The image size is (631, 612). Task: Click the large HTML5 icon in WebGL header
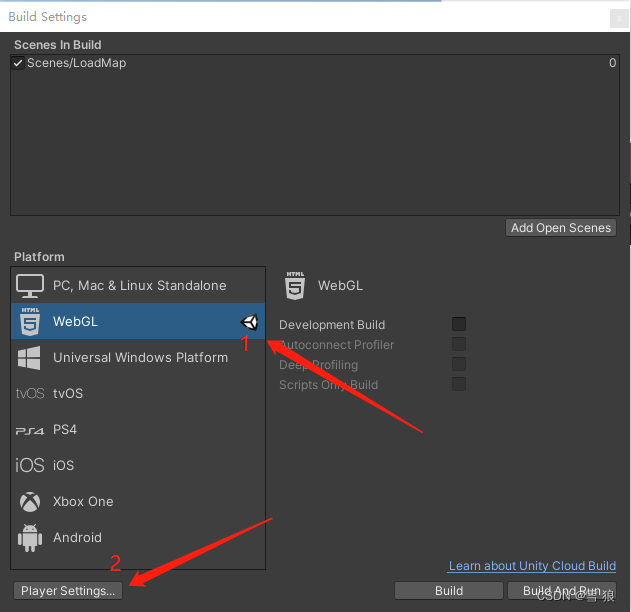(x=295, y=286)
